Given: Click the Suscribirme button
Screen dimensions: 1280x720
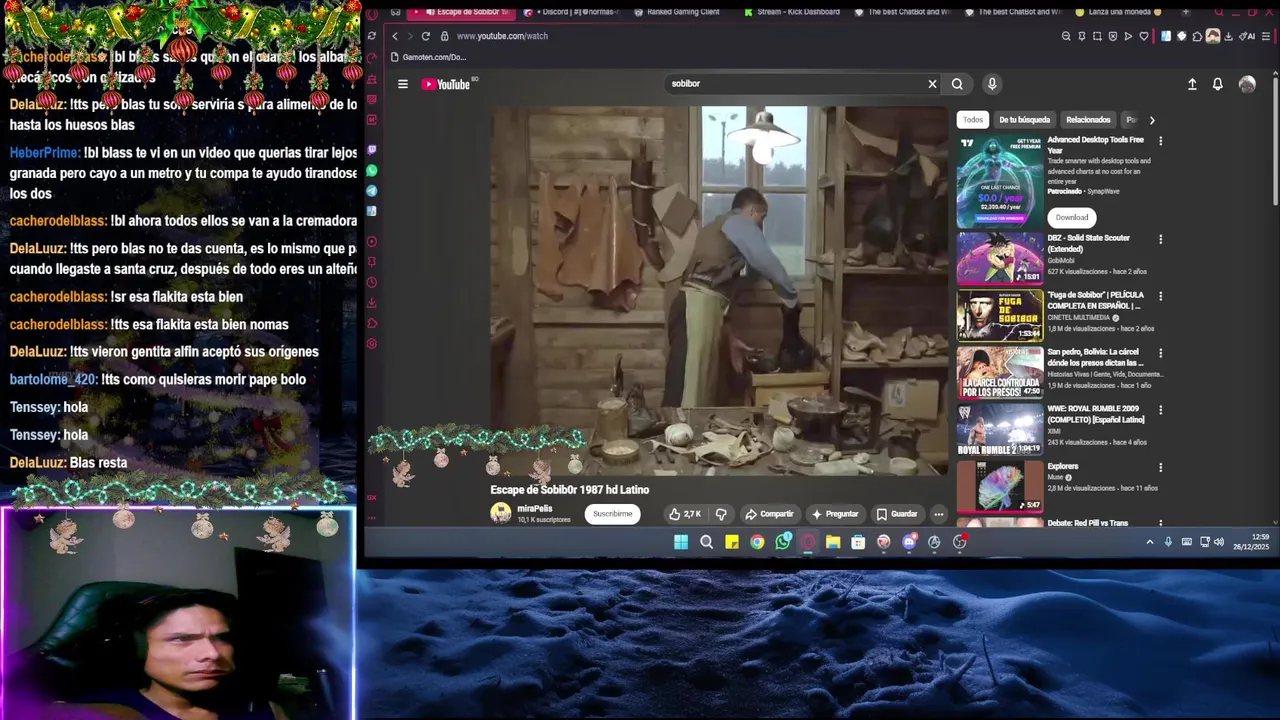Looking at the screenshot, I should pos(613,514).
